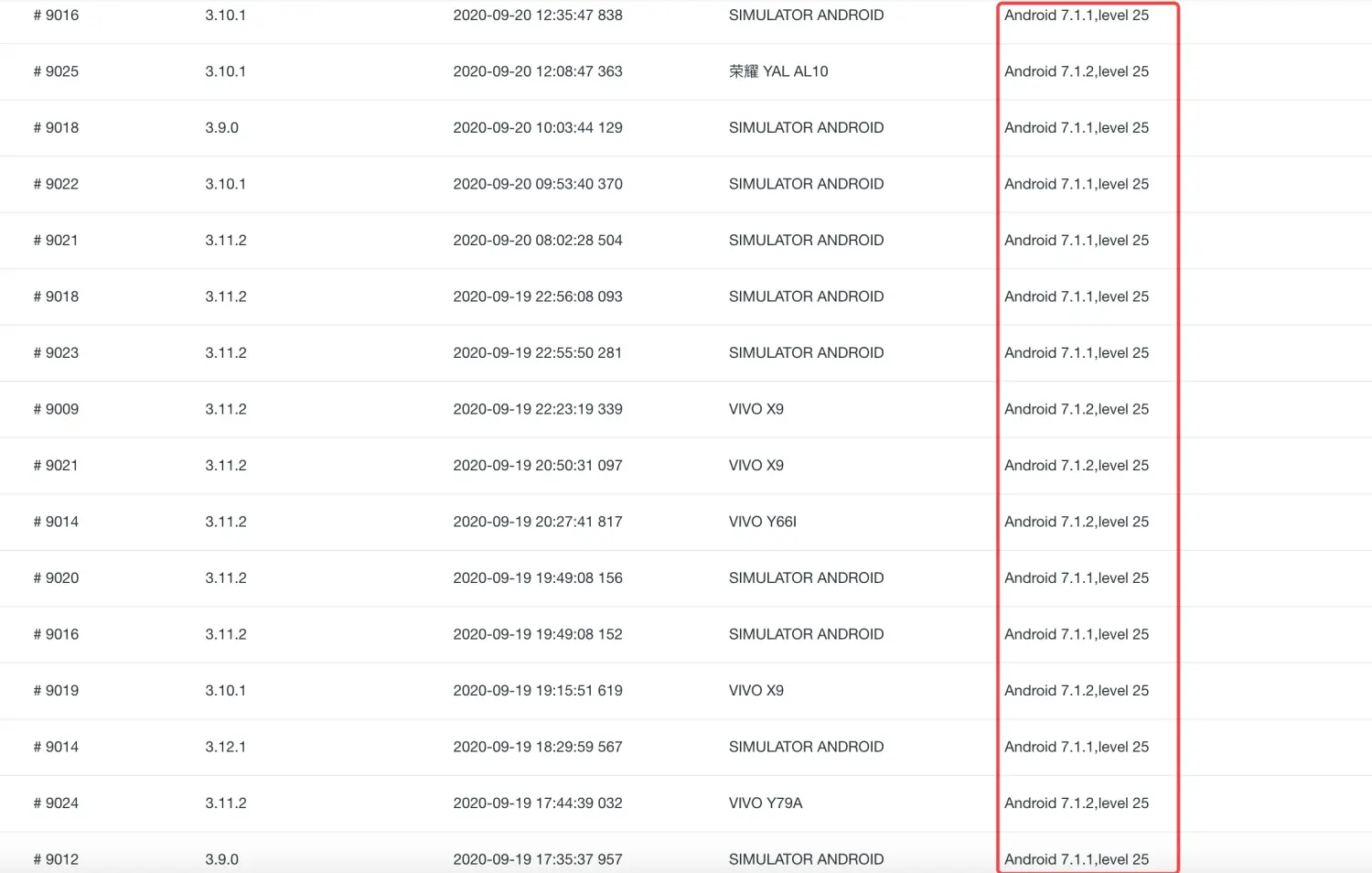Click ID # 9022
Screen dimensions: 1372x873
[56, 184]
